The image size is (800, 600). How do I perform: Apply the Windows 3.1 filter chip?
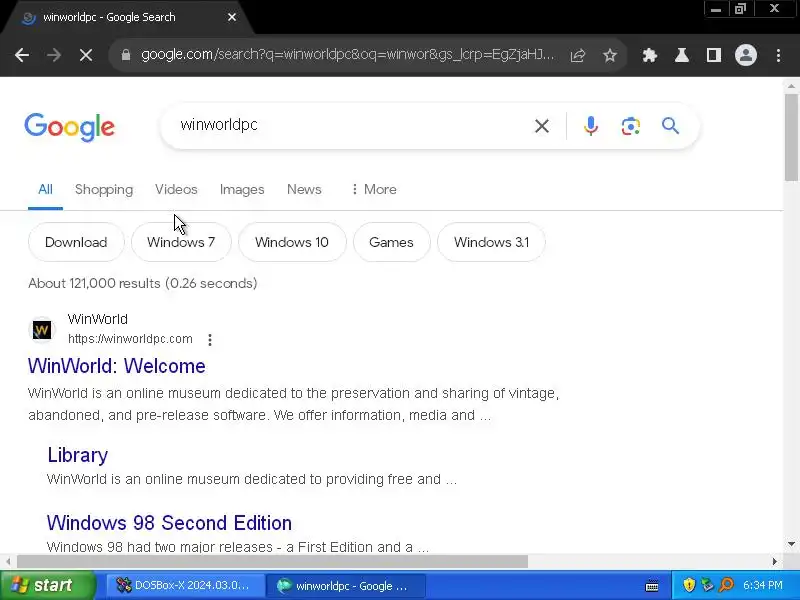[x=491, y=242]
